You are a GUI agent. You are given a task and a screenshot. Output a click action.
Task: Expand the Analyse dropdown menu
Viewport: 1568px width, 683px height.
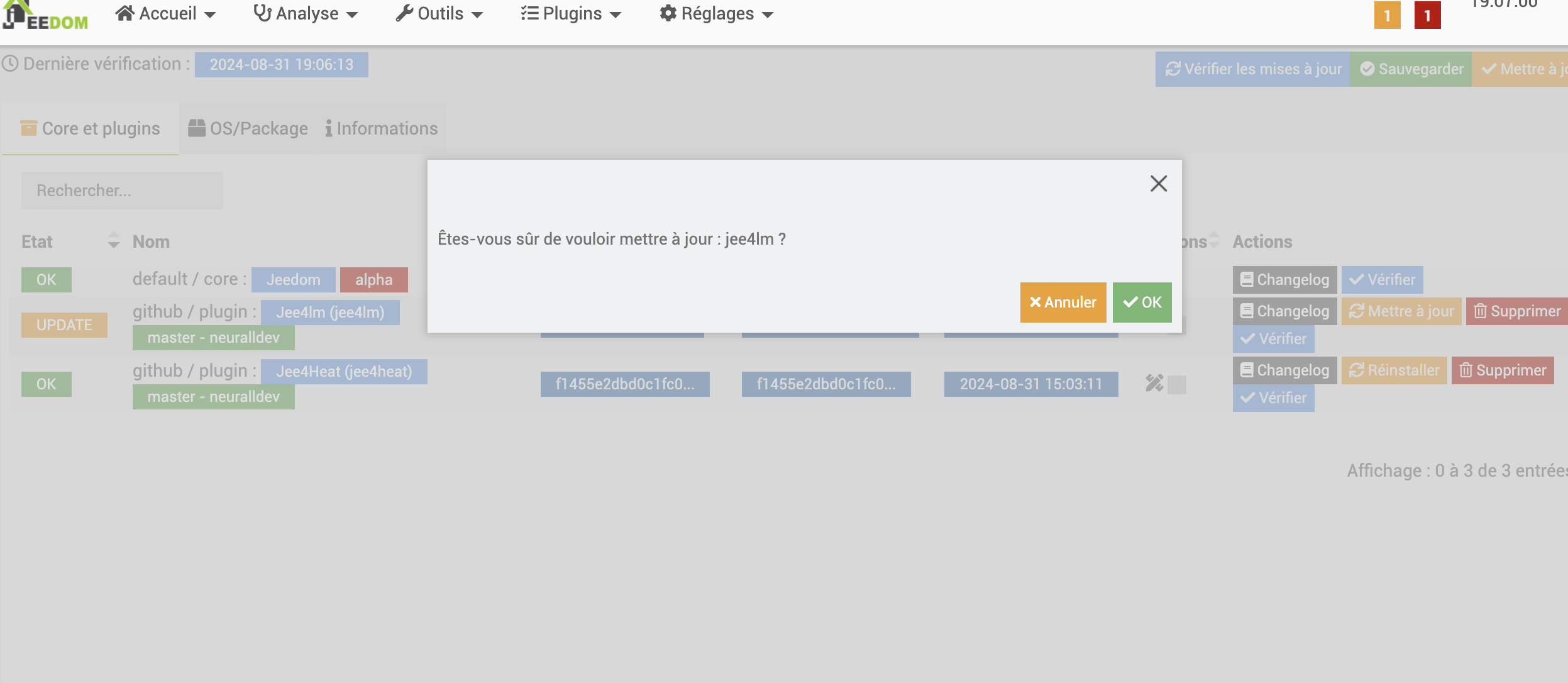306,14
